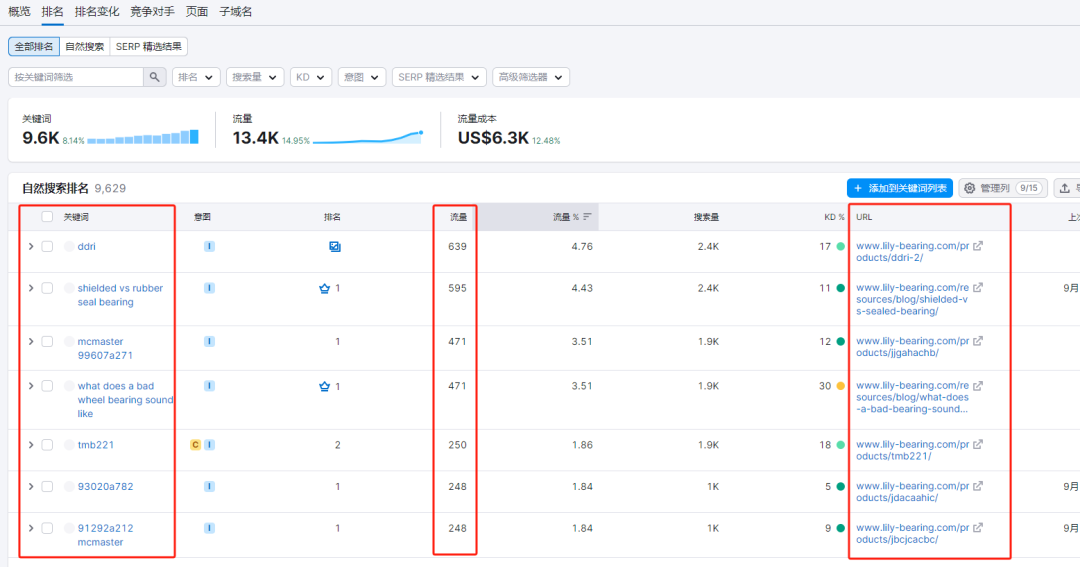Click crown featured snippet icon for bad wheel bearing row
Image resolution: width=1080 pixels, height=567 pixels.
point(324,386)
